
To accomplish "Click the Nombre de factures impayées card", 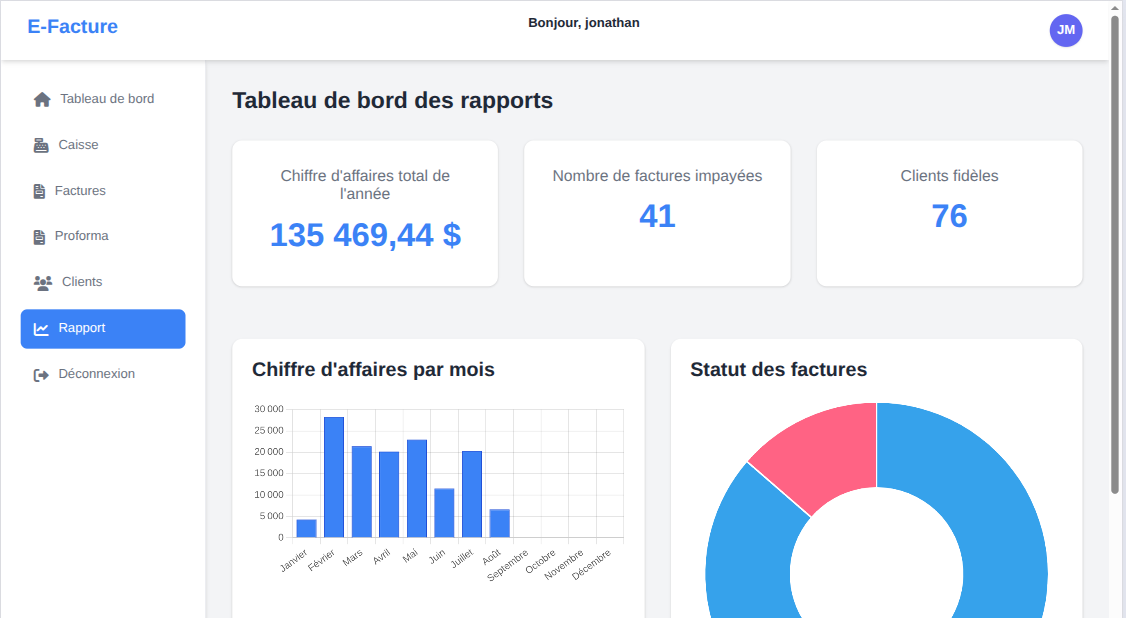I will click(656, 212).
